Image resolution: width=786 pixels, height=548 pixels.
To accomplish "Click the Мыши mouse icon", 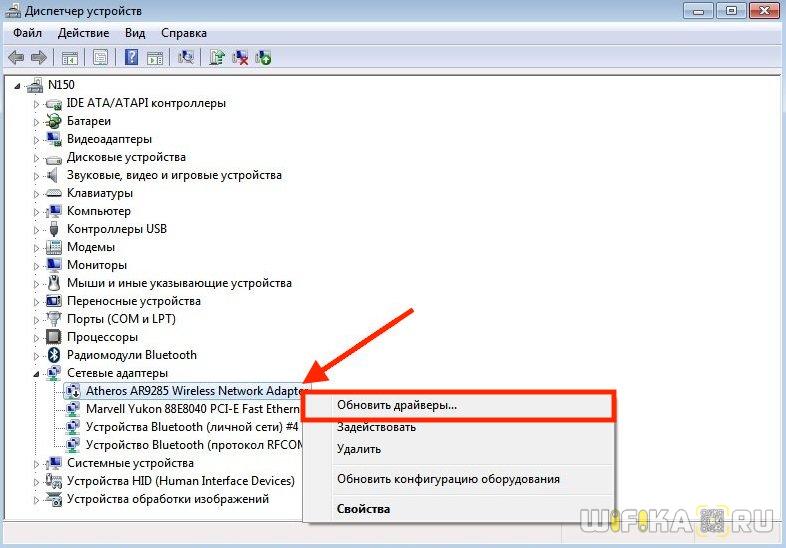I will point(54,283).
